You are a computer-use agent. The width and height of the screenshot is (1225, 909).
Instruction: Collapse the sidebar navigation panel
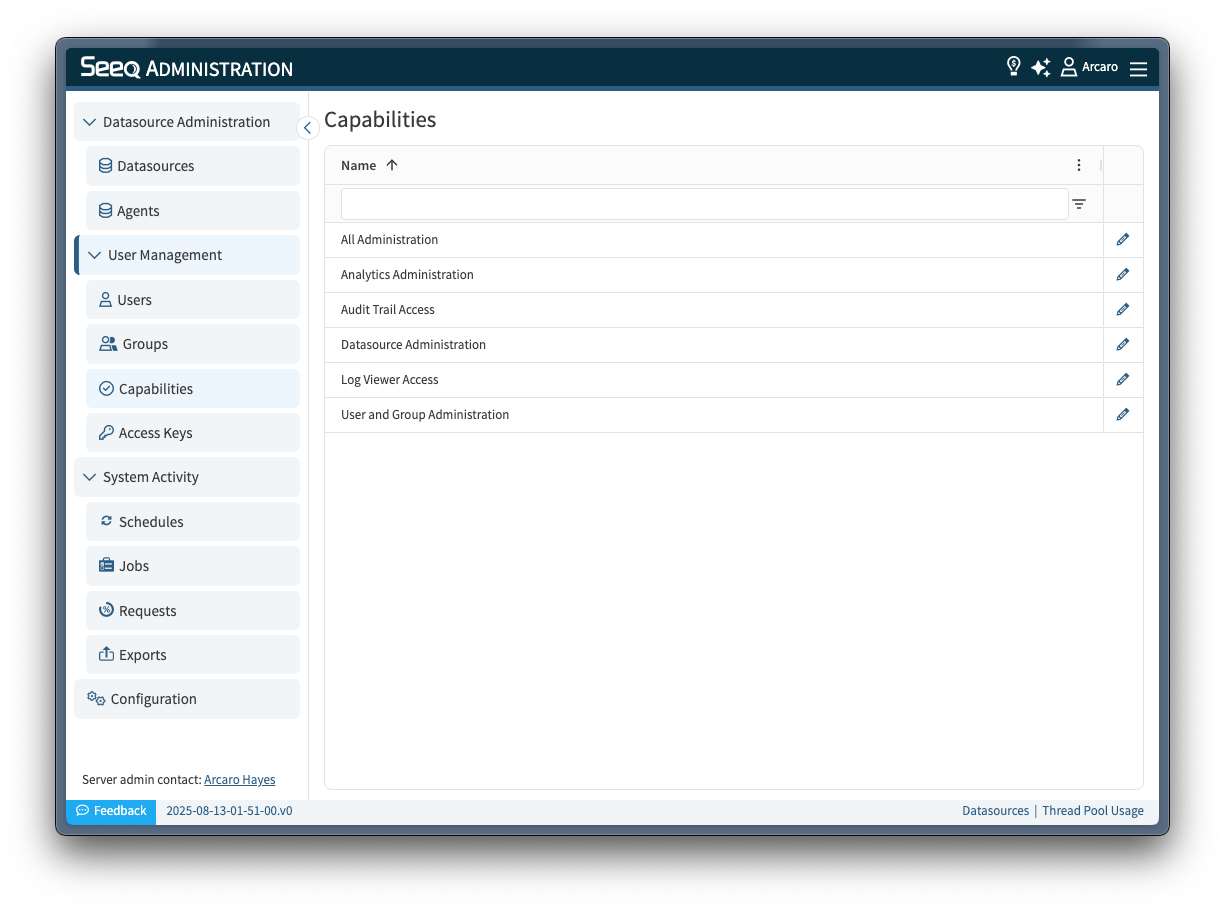point(308,128)
